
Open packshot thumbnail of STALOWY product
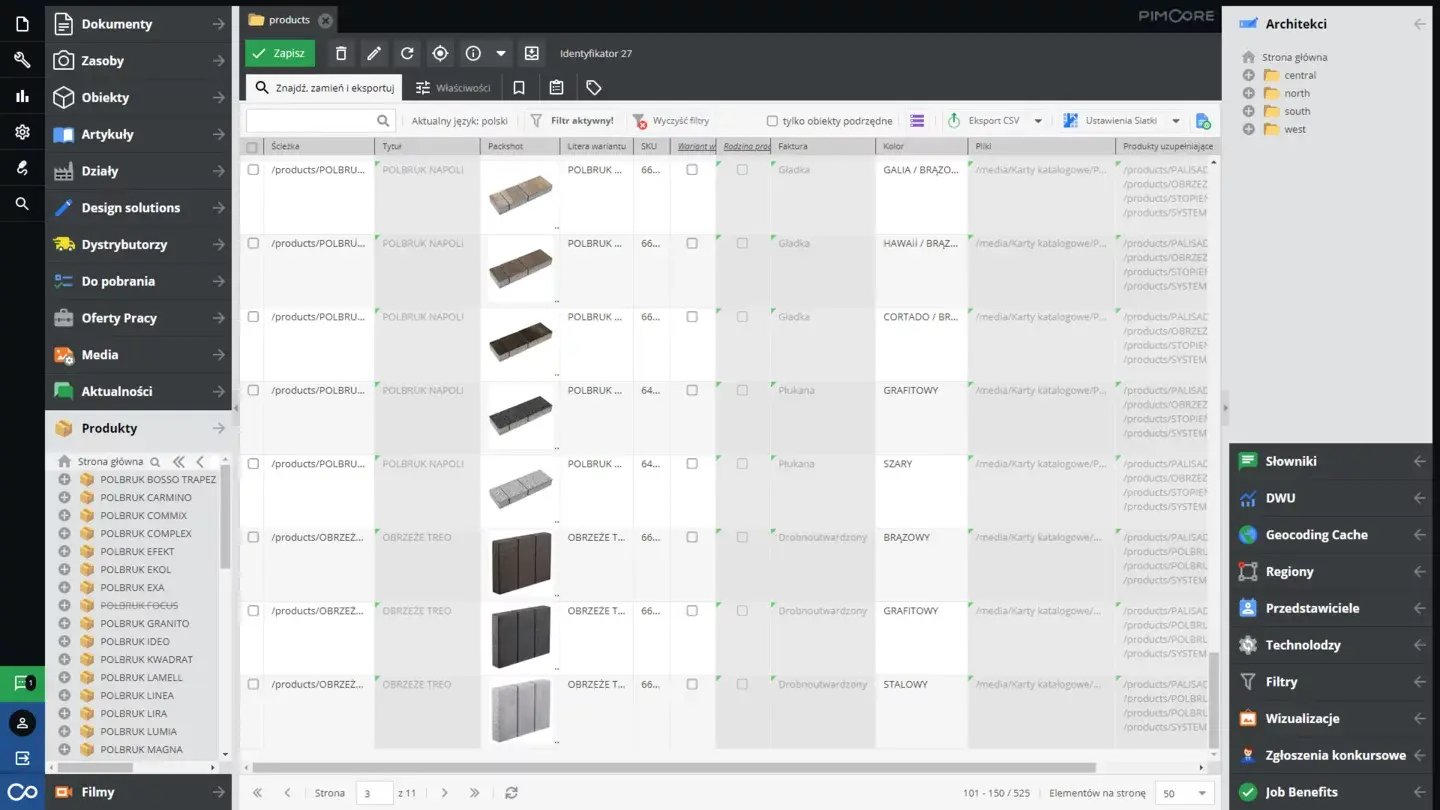520,711
